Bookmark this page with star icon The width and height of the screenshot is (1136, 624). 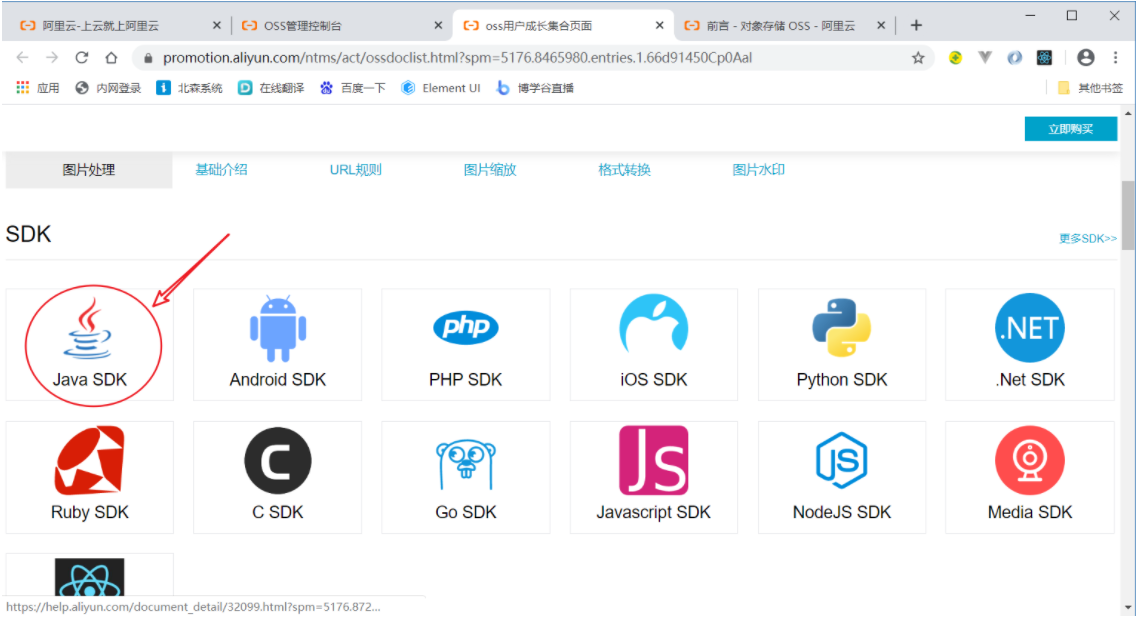coord(918,58)
